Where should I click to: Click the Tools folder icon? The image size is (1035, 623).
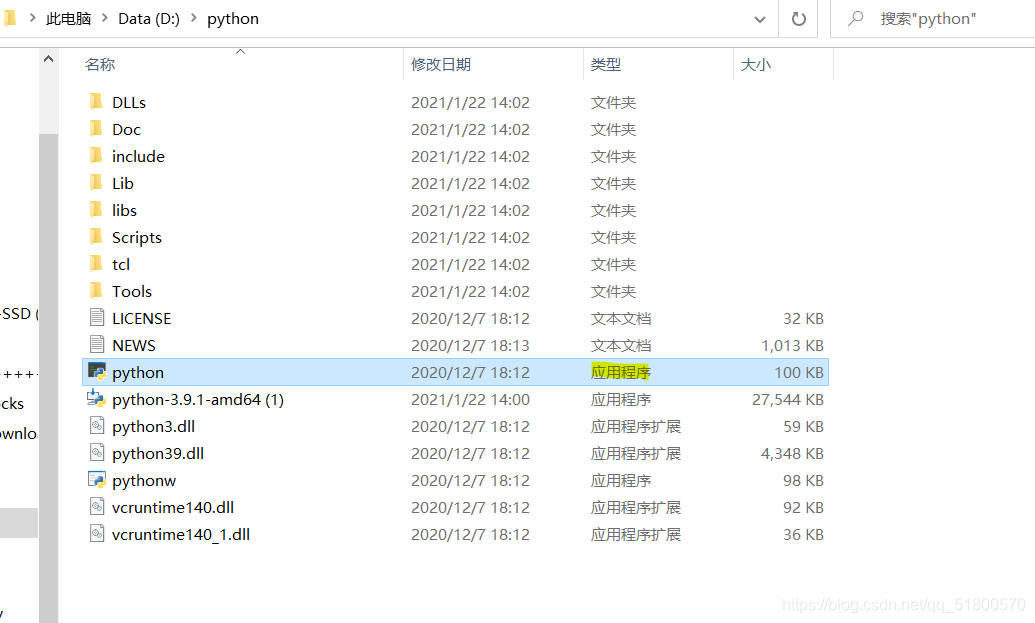point(96,291)
